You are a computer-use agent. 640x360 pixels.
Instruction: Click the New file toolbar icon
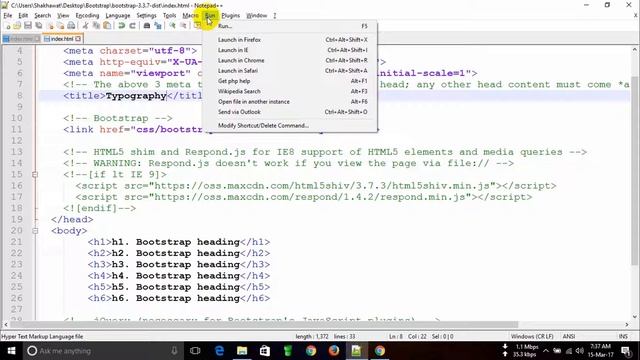tap(7, 26)
